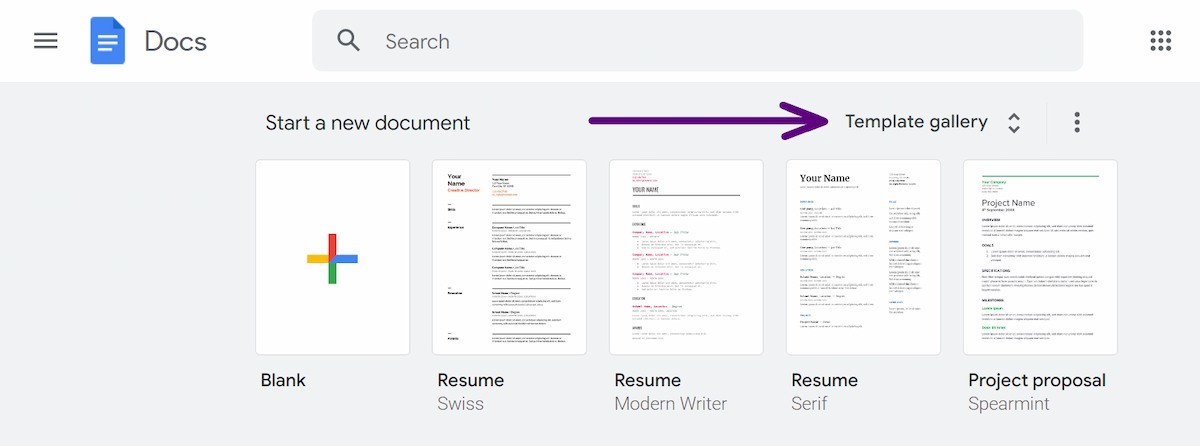
Task: Open the main hamburger menu
Action: click(46, 41)
